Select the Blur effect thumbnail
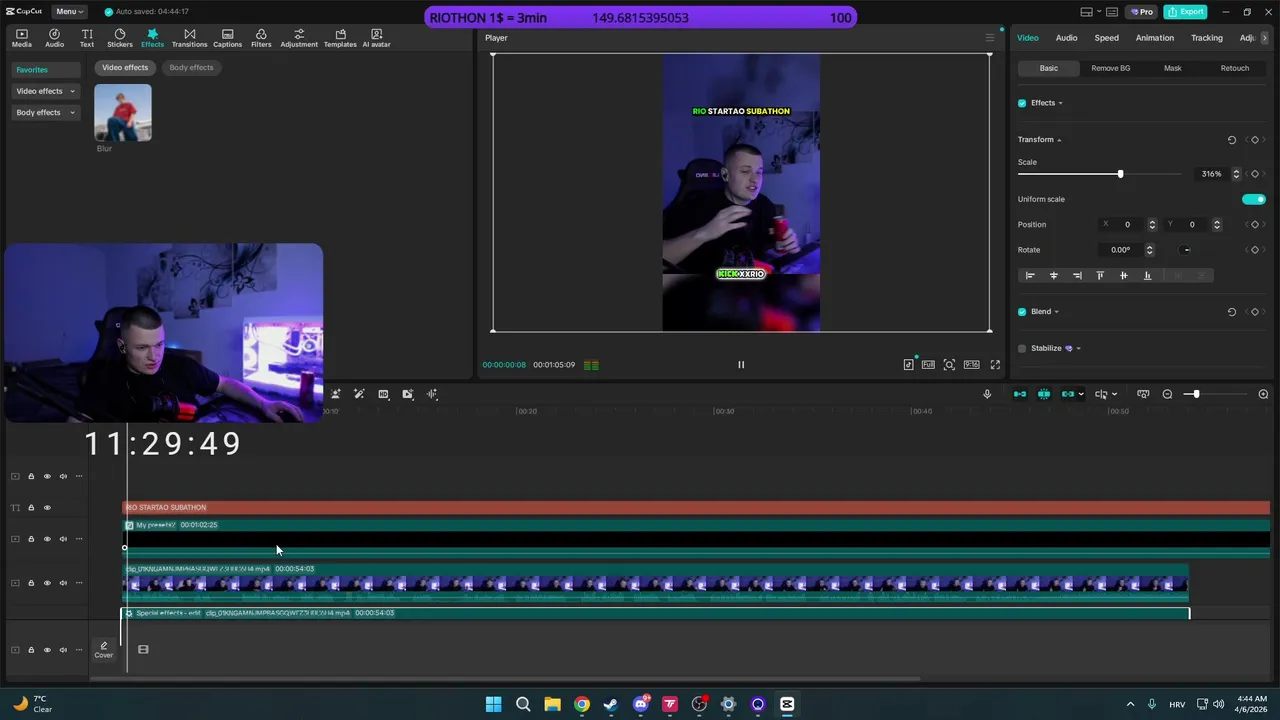Image resolution: width=1280 pixels, height=720 pixels. click(123, 112)
